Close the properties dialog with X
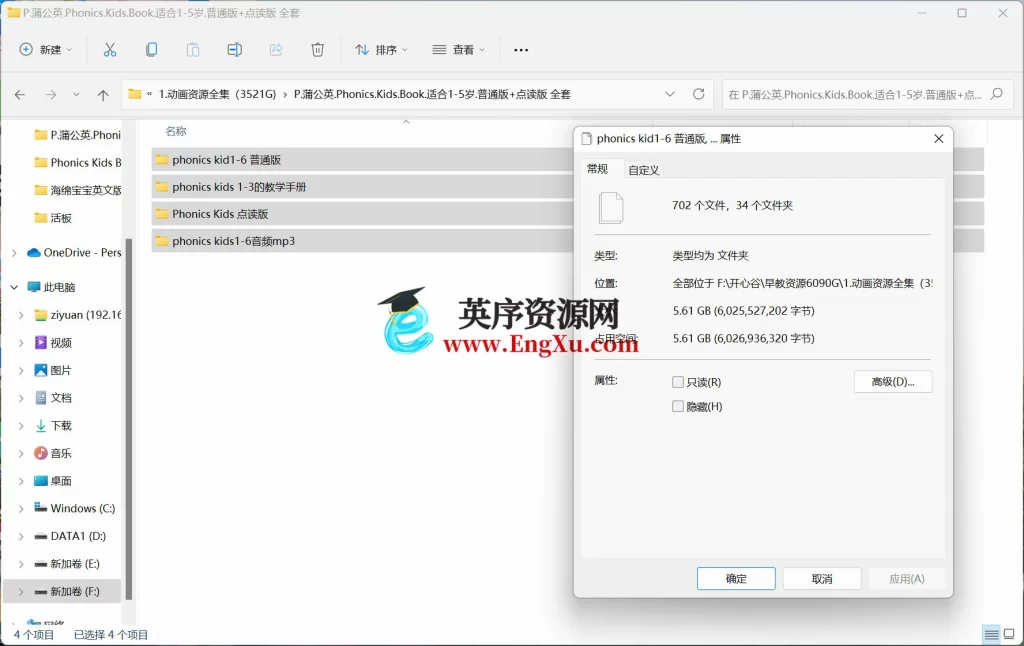The height and width of the screenshot is (646, 1024). click(938, 138)
